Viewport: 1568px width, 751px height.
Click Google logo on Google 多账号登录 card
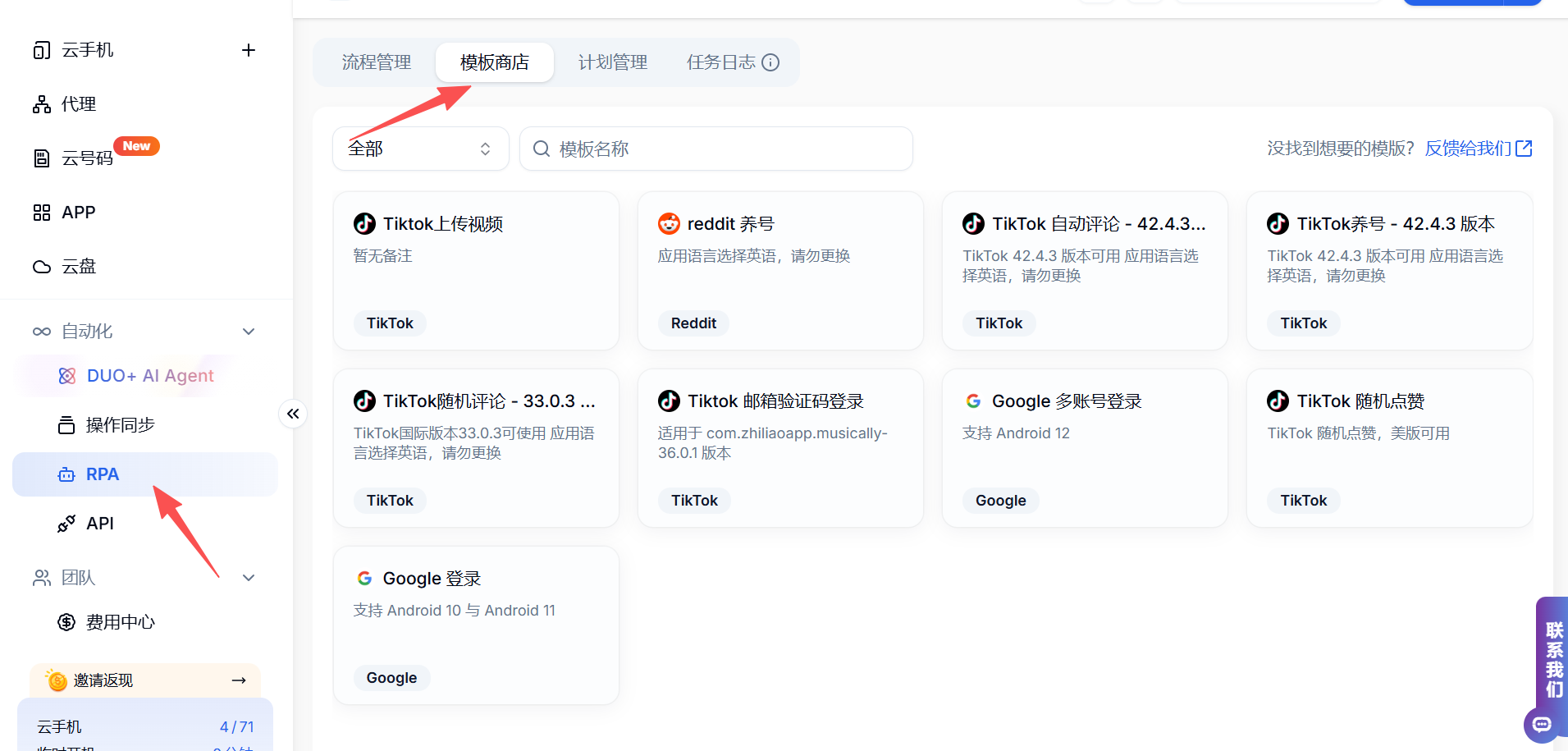974,401
